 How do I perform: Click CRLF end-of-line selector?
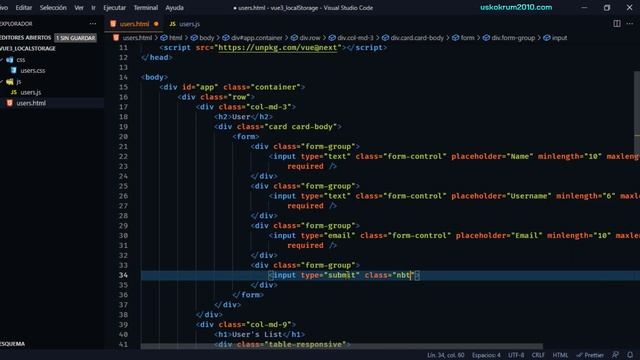click(x=538, y=355)
